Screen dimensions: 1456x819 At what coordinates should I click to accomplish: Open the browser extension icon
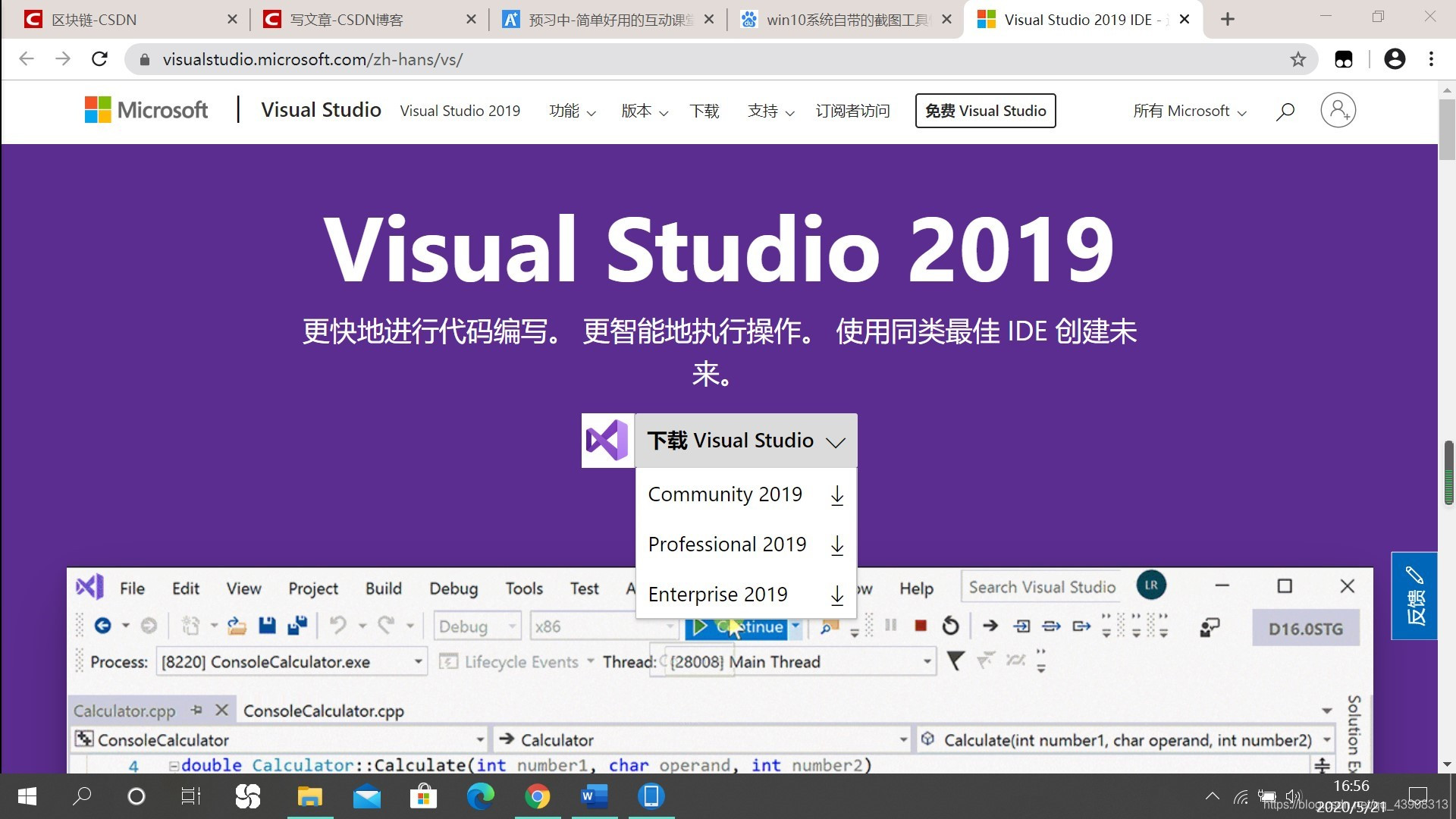coord(1343,59)
